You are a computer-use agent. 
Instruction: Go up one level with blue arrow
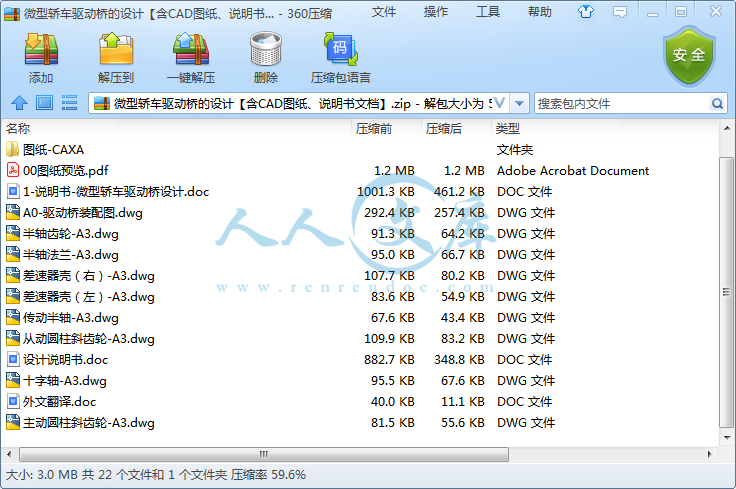19,103
